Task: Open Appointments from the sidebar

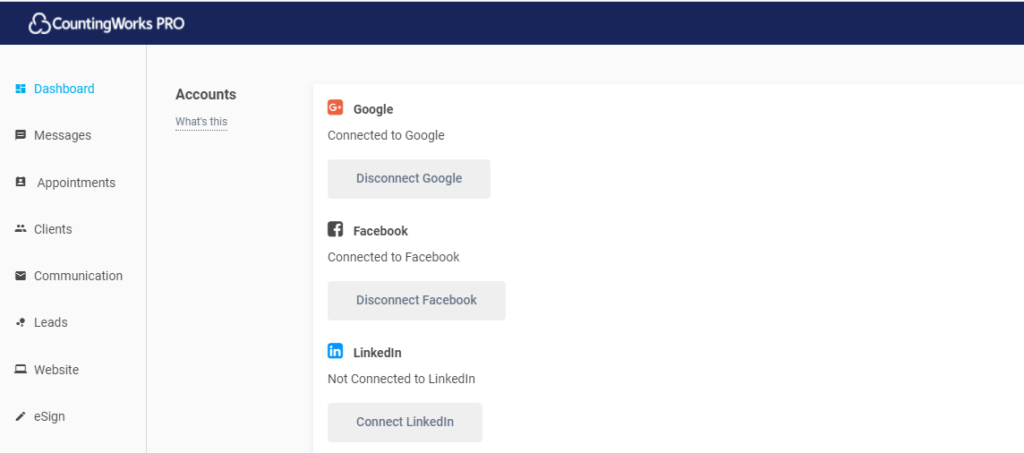Action: click(x=76, y=183)
